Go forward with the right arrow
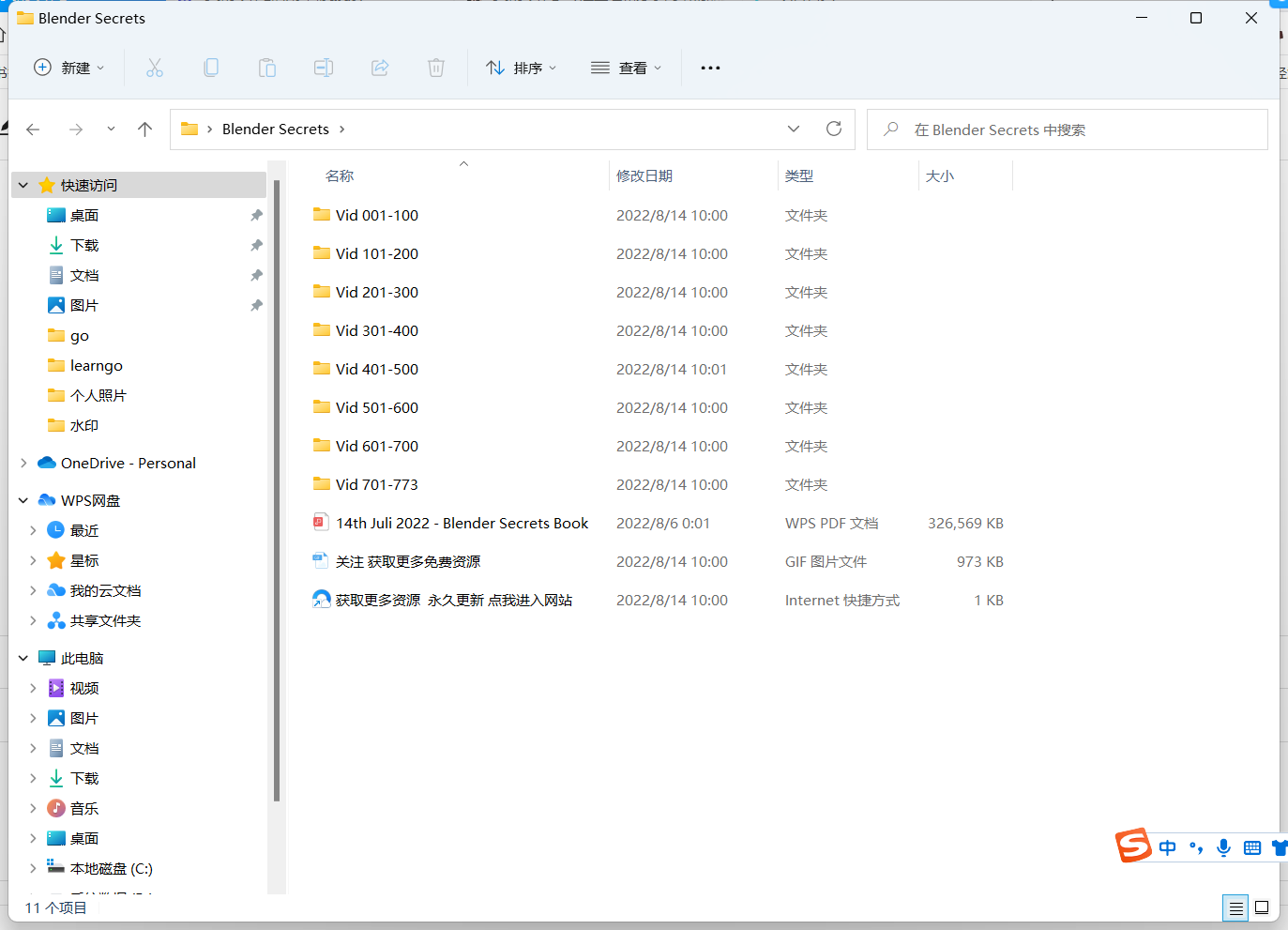 (76, 130)
